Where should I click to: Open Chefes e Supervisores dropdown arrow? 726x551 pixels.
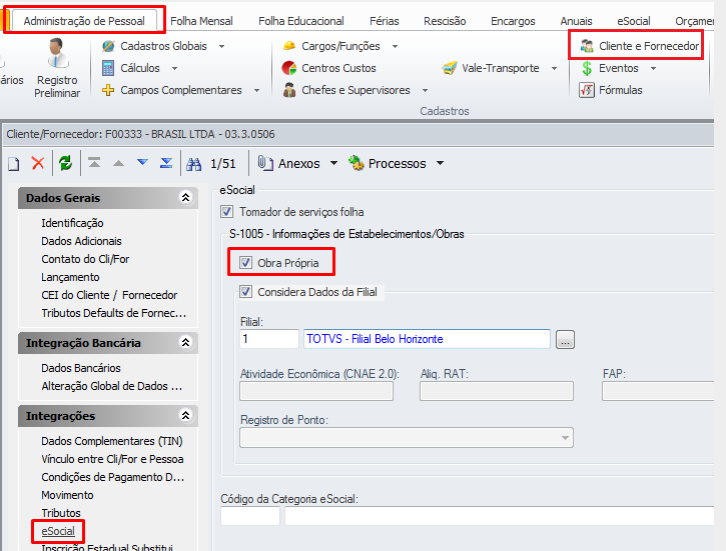(425, 90)
